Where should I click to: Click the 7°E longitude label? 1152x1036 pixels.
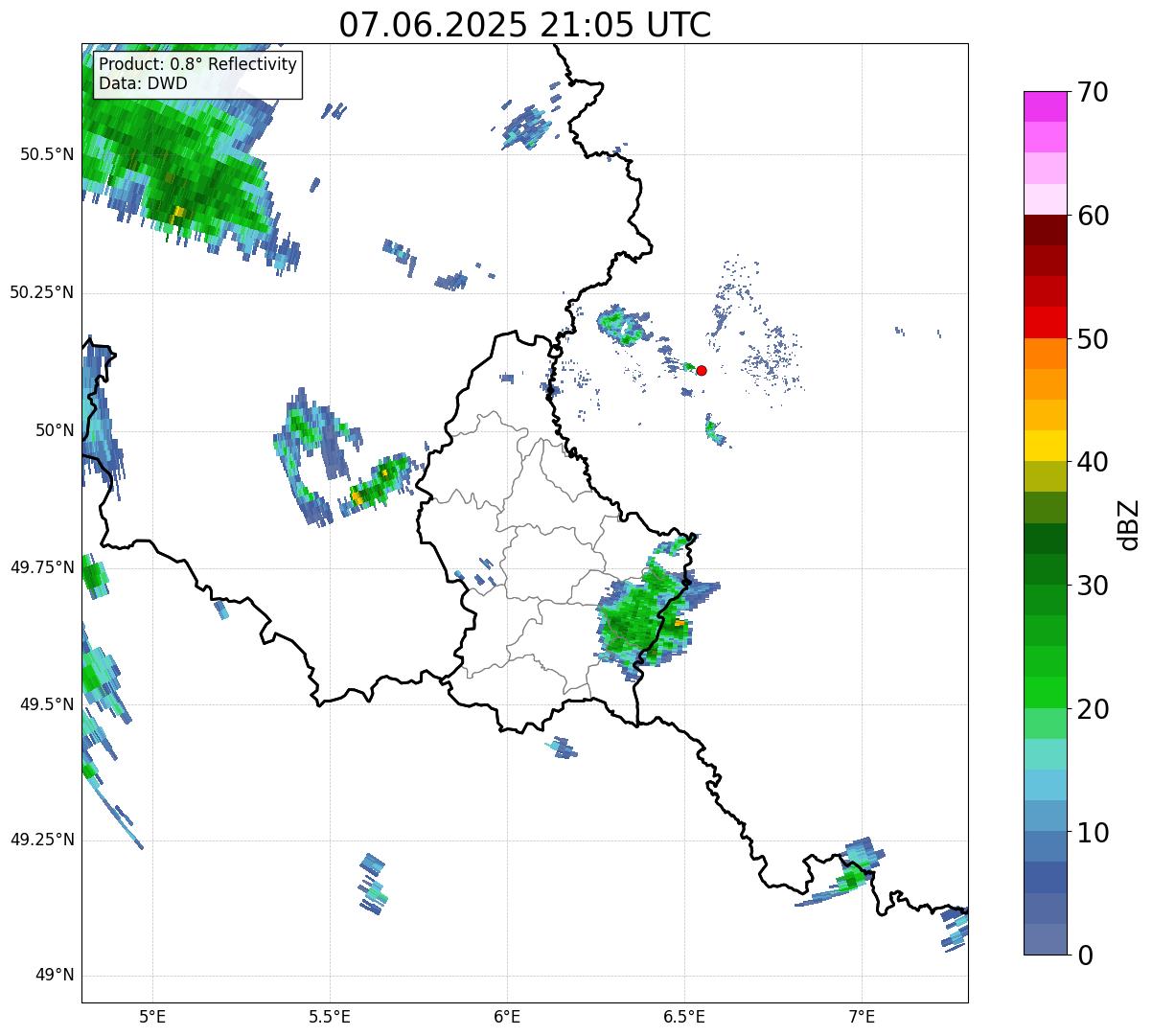862,1017
